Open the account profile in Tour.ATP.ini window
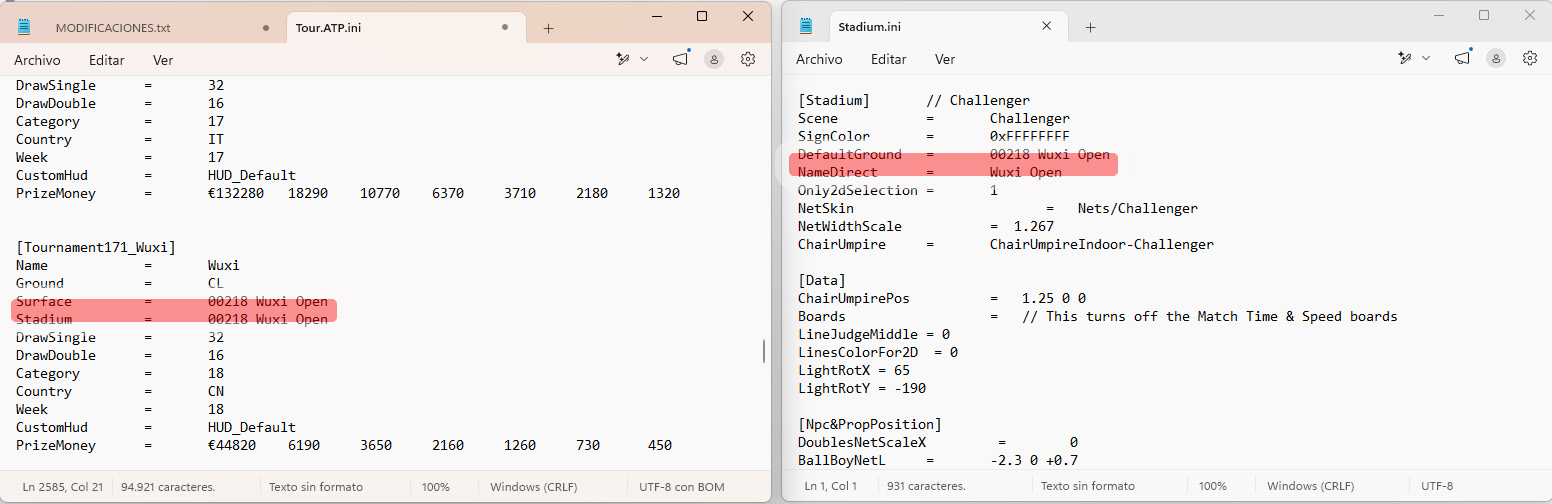The image size is (1552, 504). click(714, 60)
